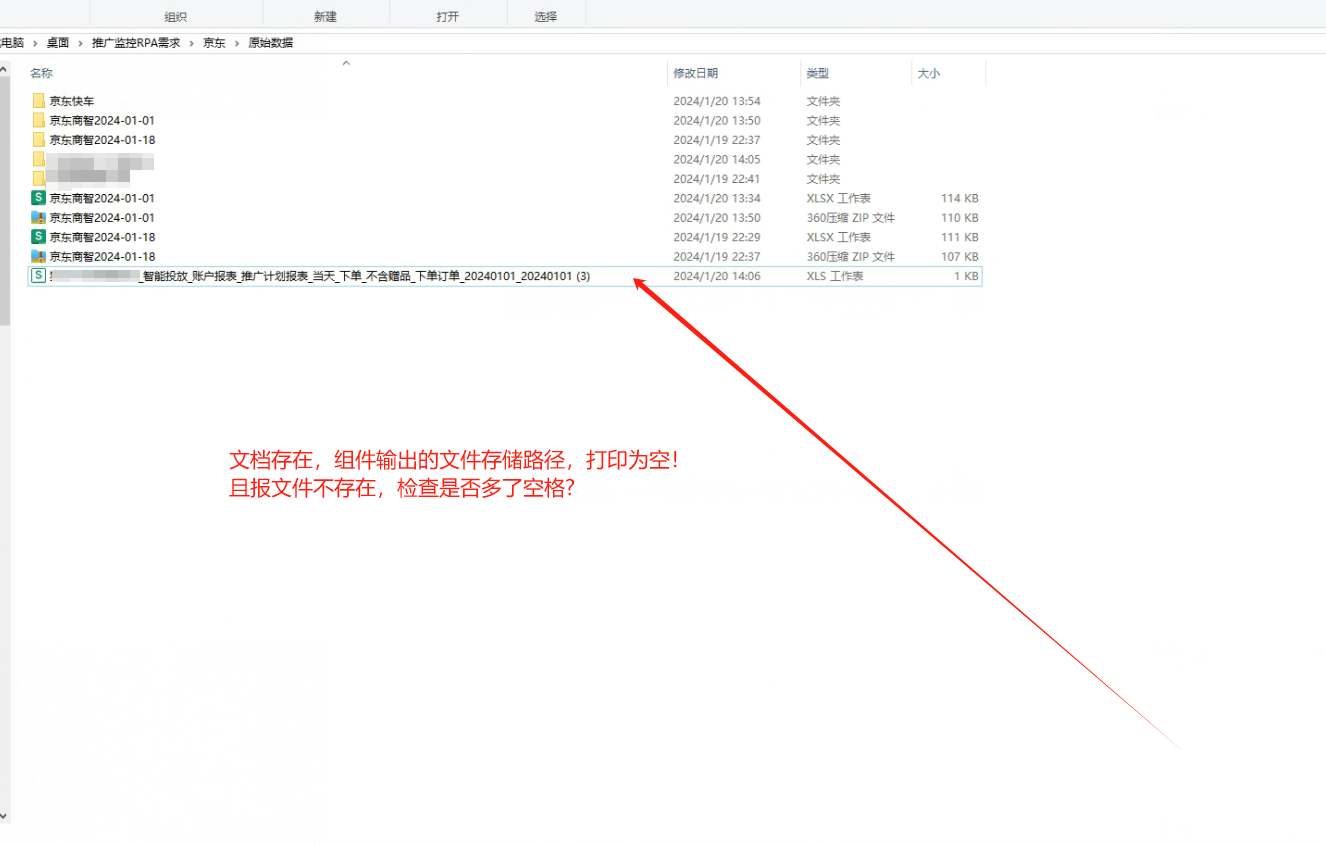The height and width of the screenshot is (844, 1326).
Task: Click the 107 KB size cell
Action: (x=960, y=256)
